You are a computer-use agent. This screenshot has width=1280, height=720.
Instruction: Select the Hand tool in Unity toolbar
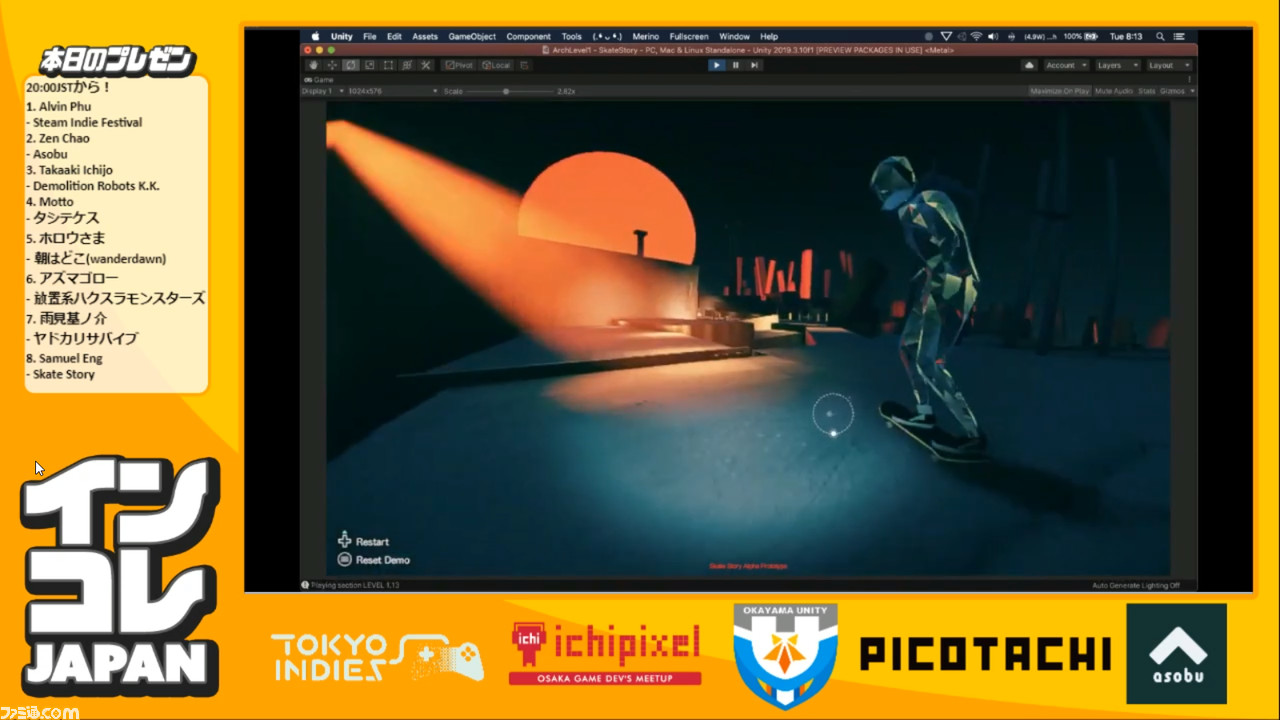313,65
